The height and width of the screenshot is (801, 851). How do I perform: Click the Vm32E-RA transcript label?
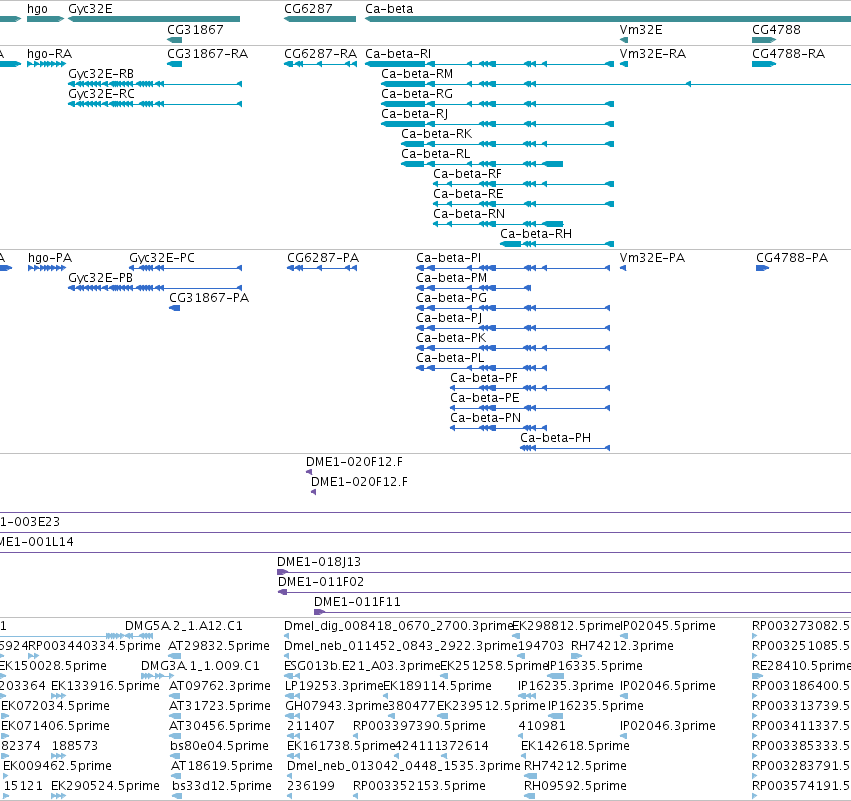(653, 54)
